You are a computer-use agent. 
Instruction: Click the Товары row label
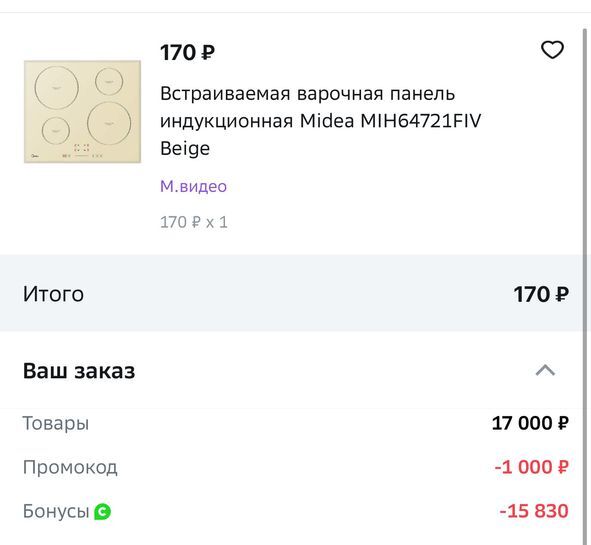point(56,423)
